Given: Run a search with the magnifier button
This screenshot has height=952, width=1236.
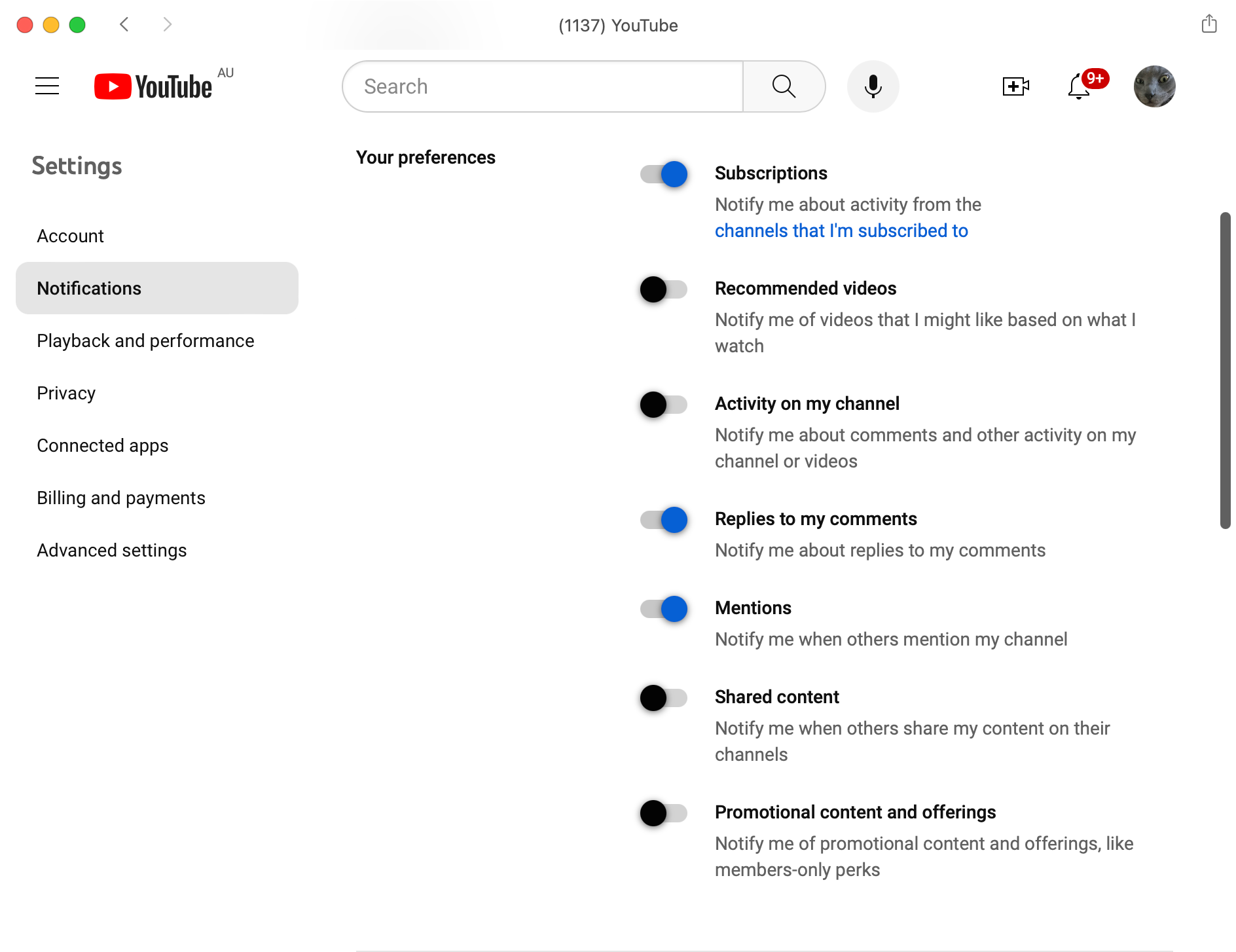Looking at the screenshot, I should coord(783,86).
